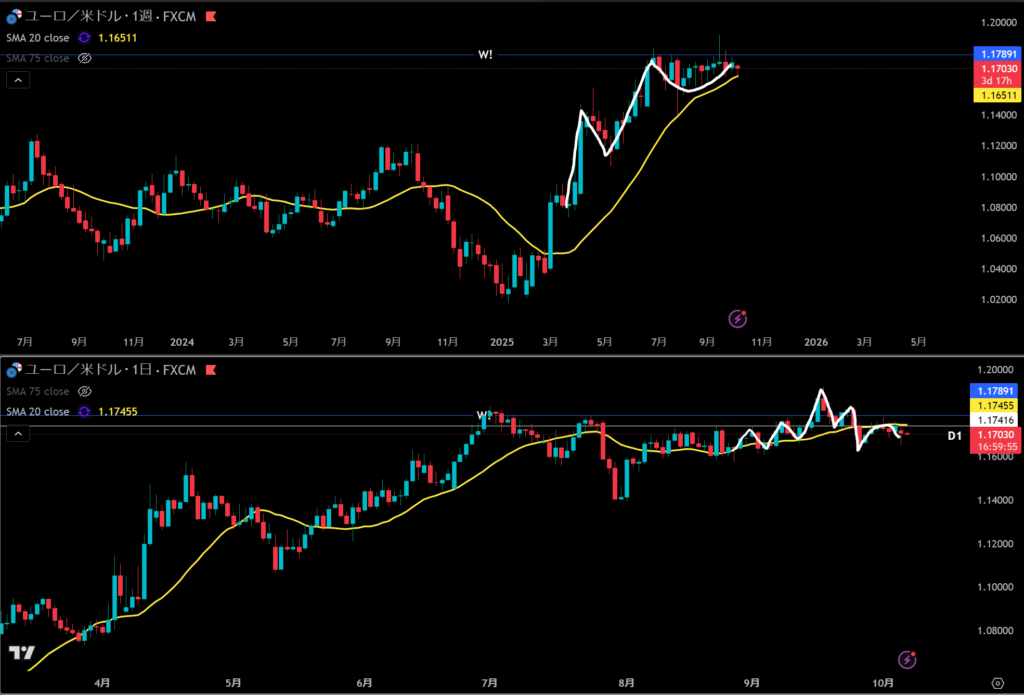
Task: Click the red flag on weekly chart title
Action: [x=210, y=18]
